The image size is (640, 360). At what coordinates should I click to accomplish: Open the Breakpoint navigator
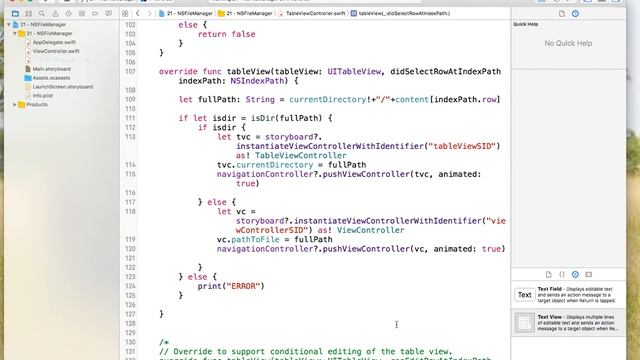(x=95, y=13)
